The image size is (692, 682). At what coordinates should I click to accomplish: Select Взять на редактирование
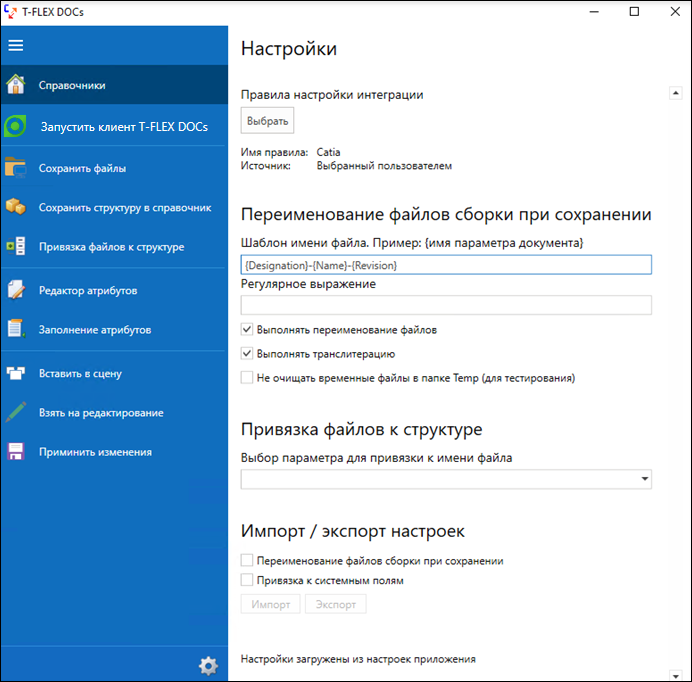(x=114, y=413)
